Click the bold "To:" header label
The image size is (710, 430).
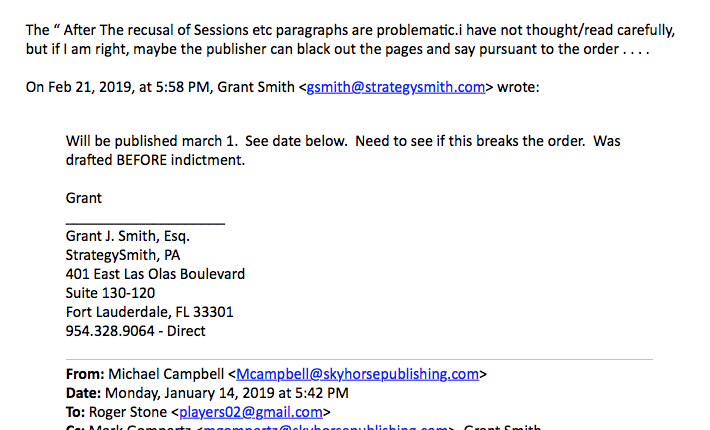[x=76, y=411]
